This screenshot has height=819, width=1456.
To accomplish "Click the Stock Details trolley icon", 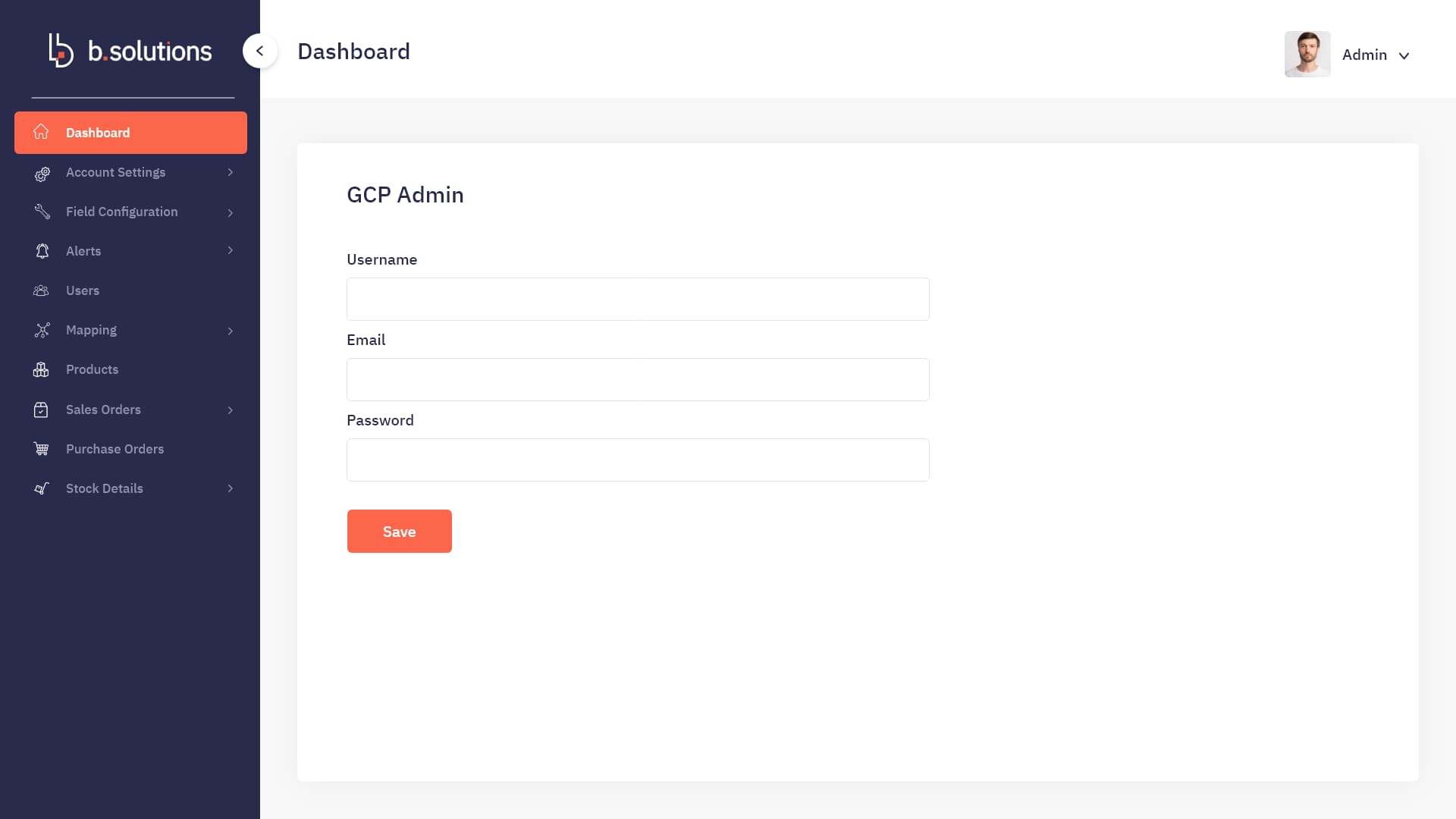I will [42, 488].
